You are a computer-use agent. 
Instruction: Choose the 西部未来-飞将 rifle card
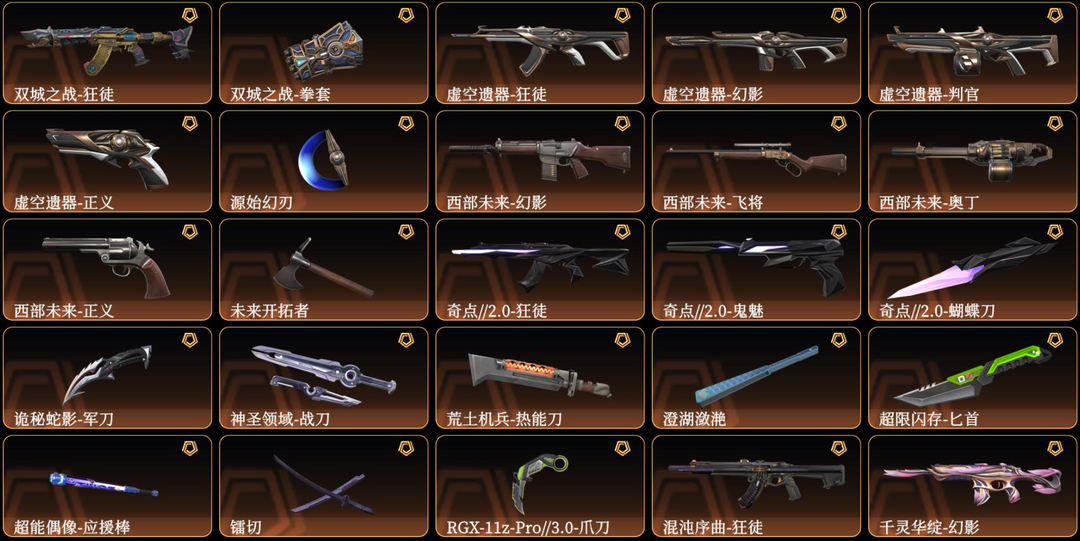click(756, 161)
